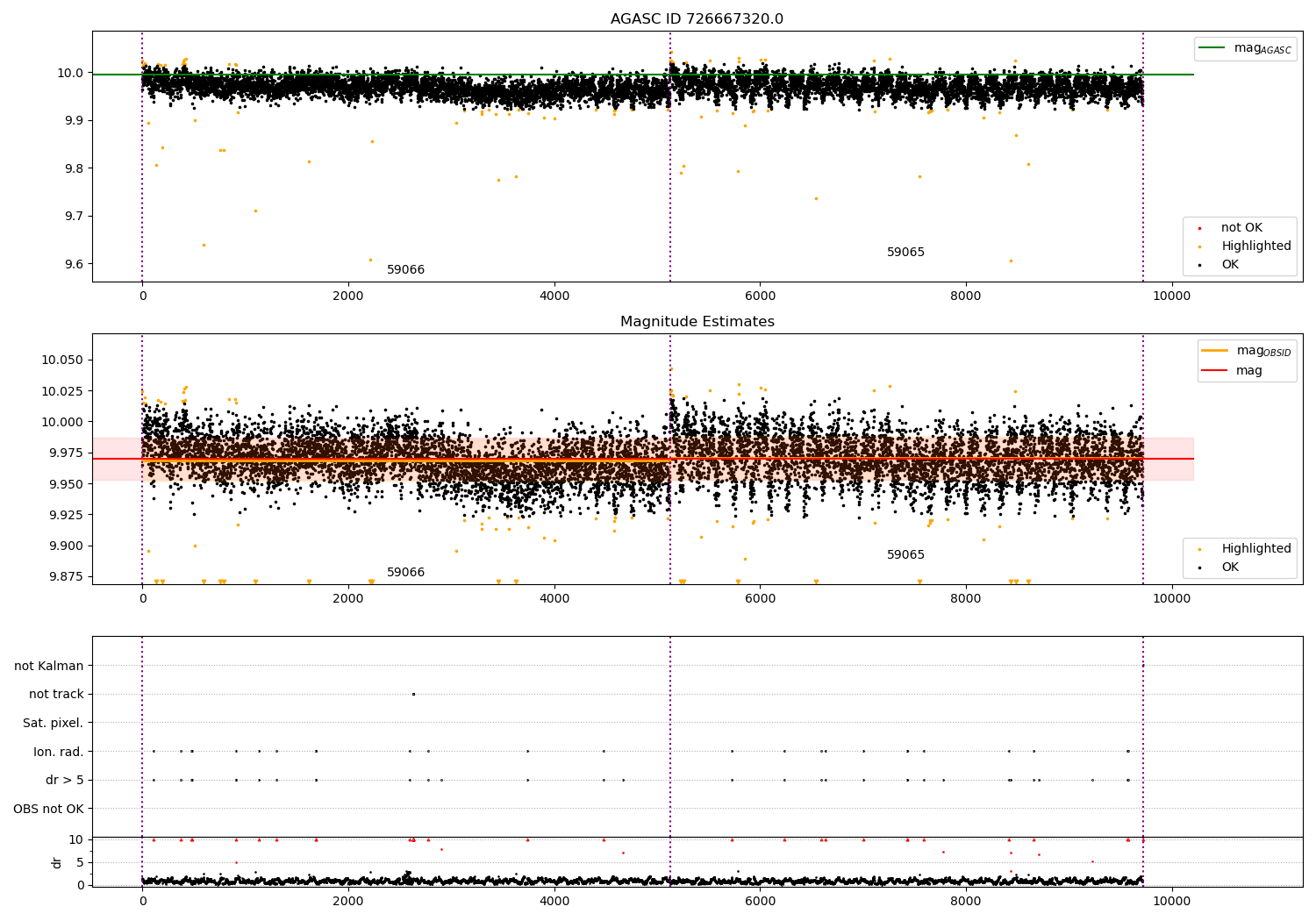Select "Highlighted" in the Magnitude Estimates legend
The height and width of the screenshot is (921, 1316).
pos(1255,549)
